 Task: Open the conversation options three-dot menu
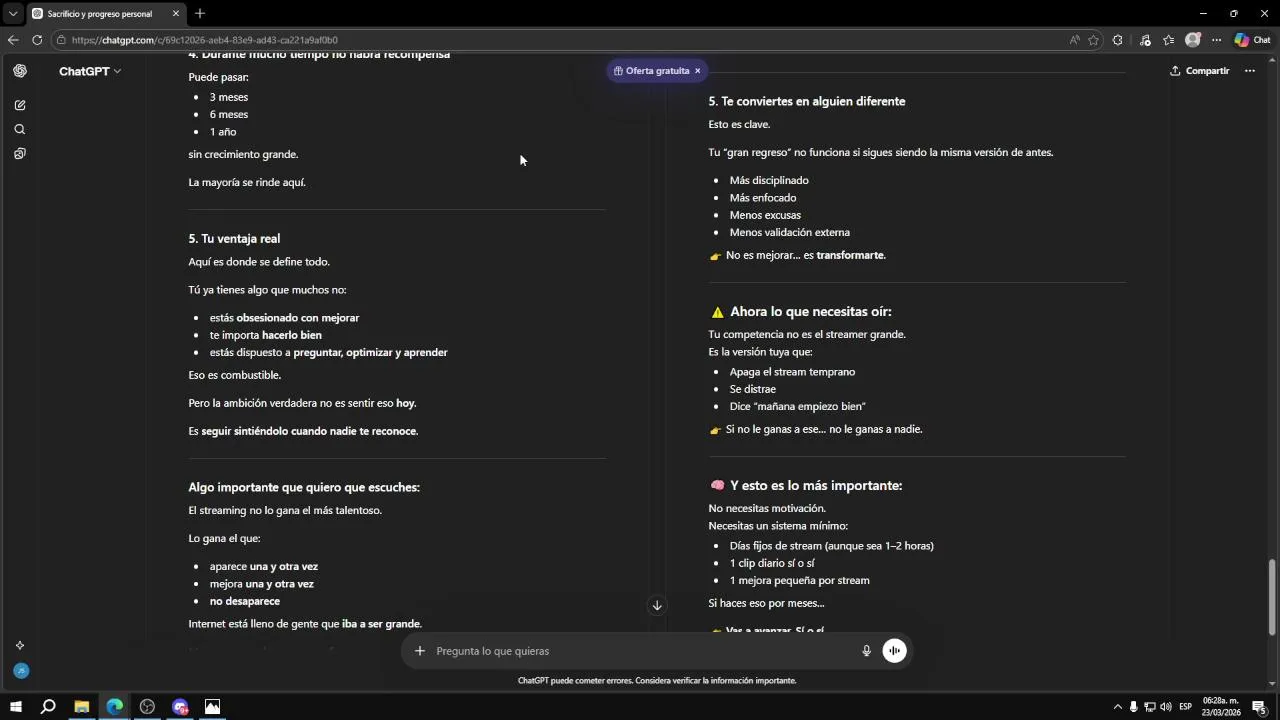tap(1249, 71)
